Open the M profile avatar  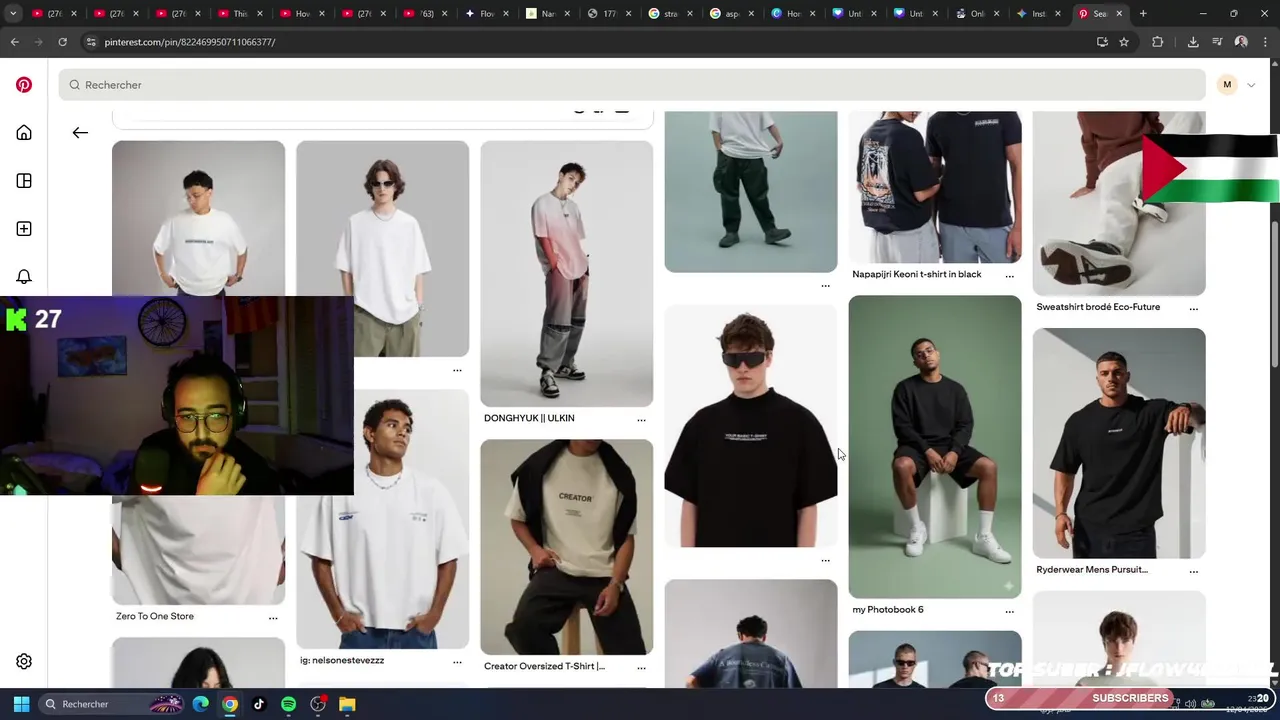(1227, 85)
